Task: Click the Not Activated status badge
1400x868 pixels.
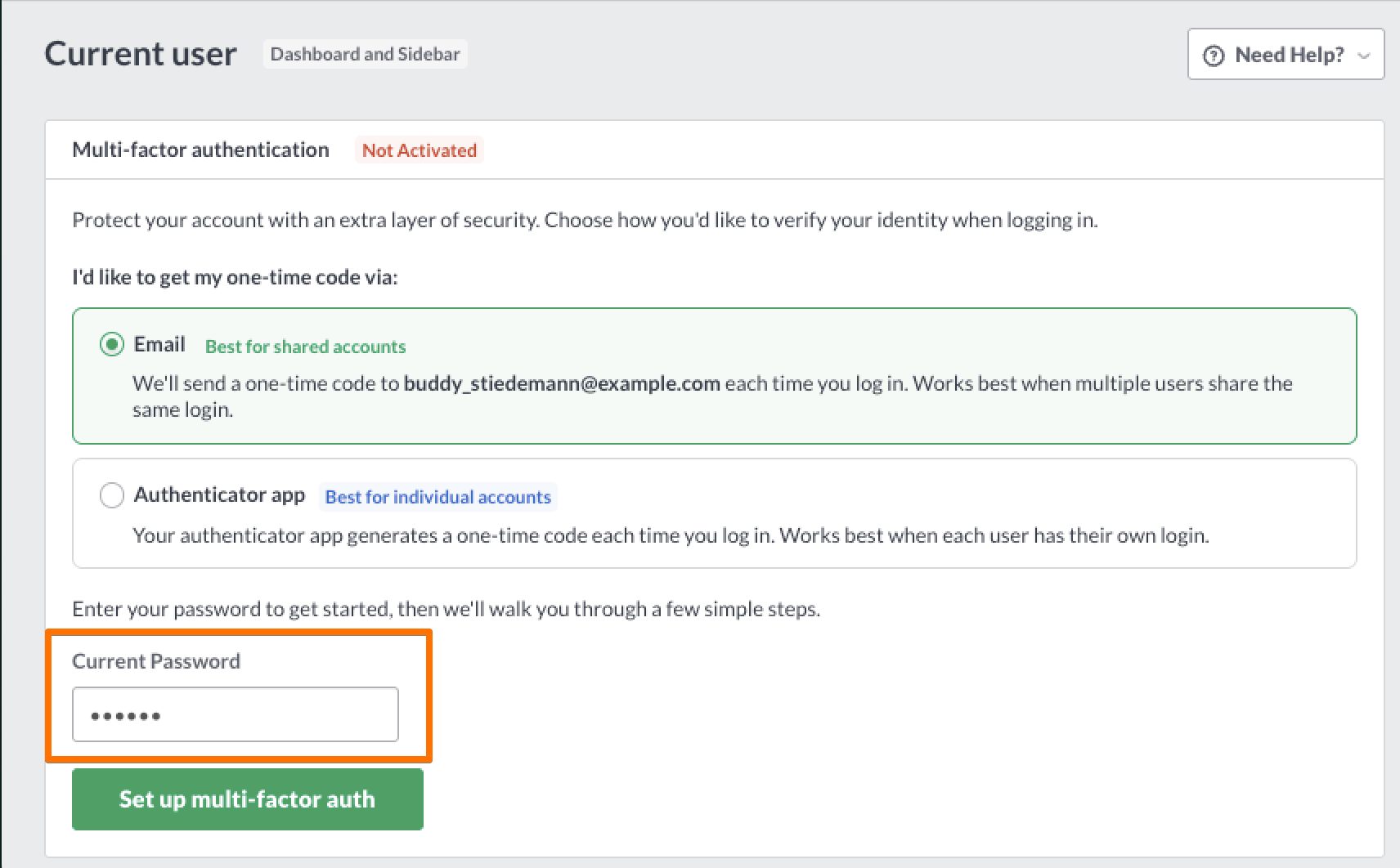Action: click(420, 150)
